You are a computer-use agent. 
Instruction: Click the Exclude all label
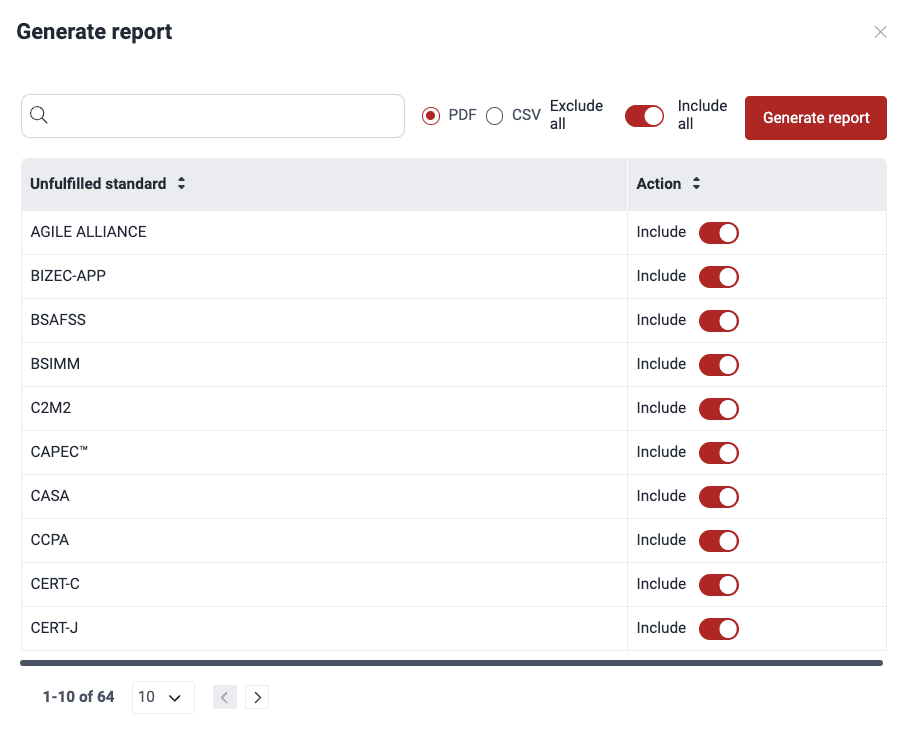pos(576,115)
